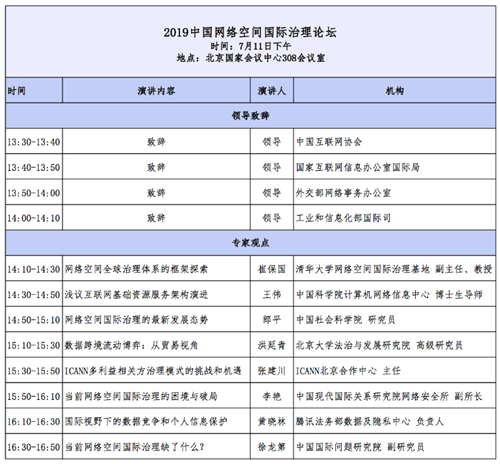Click the time cell 13:30-13:40
Viewport: 500px width, 464px height.
pyautogui.click(x=34, y=142)
